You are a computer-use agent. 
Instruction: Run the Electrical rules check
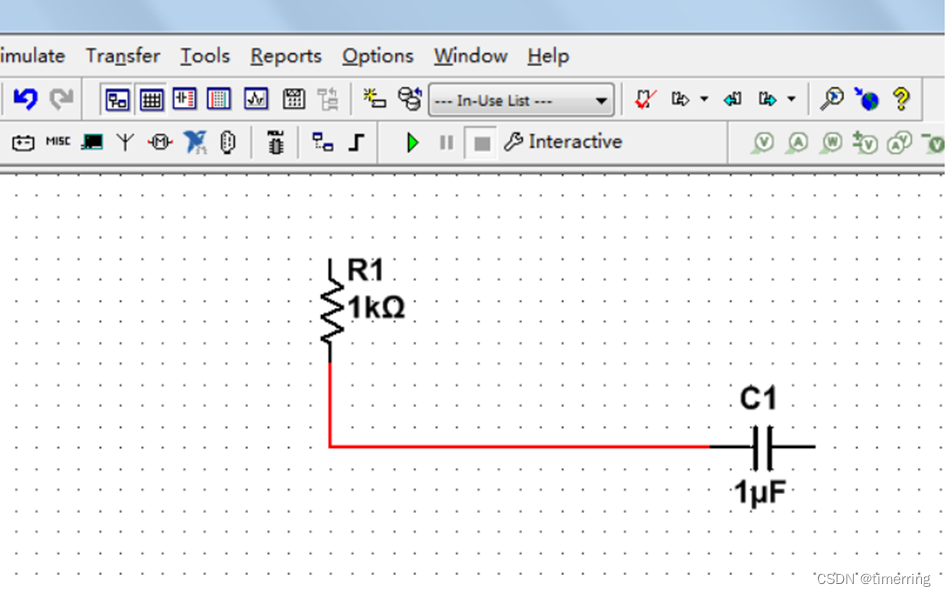point(645,99)
